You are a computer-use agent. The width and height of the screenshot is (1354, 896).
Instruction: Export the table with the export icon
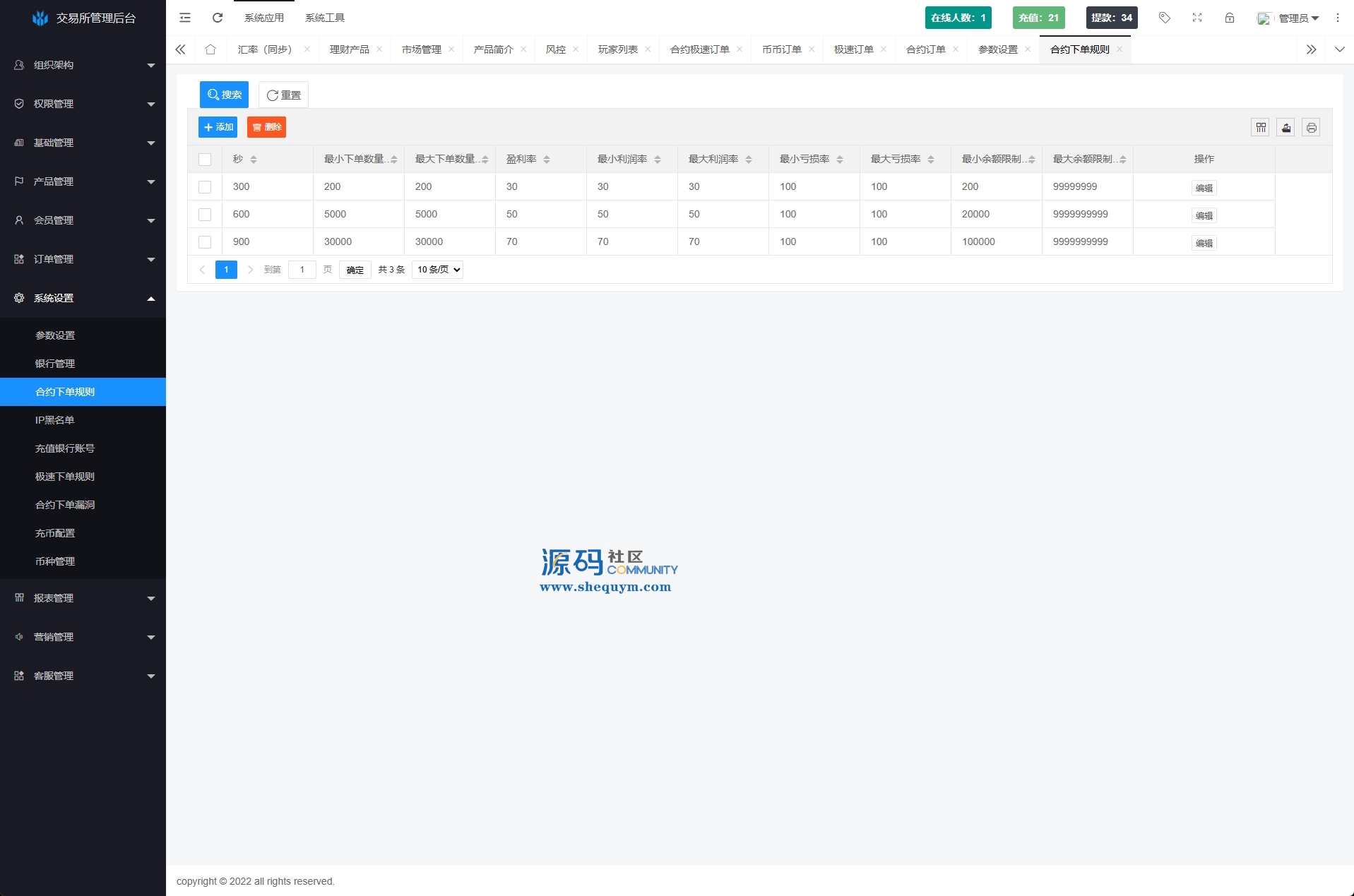tap(1286, 128)
